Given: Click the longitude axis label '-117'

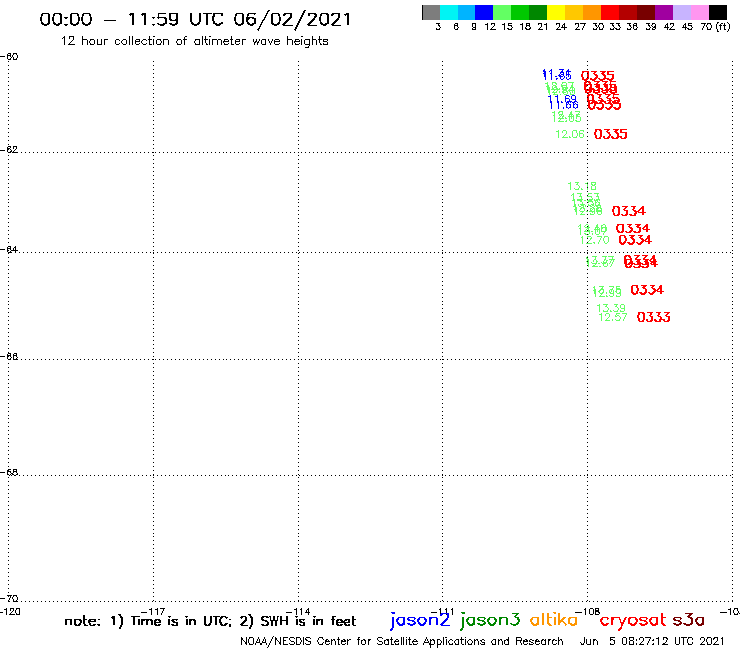Looking at the screenshot, I should [153, 612].
